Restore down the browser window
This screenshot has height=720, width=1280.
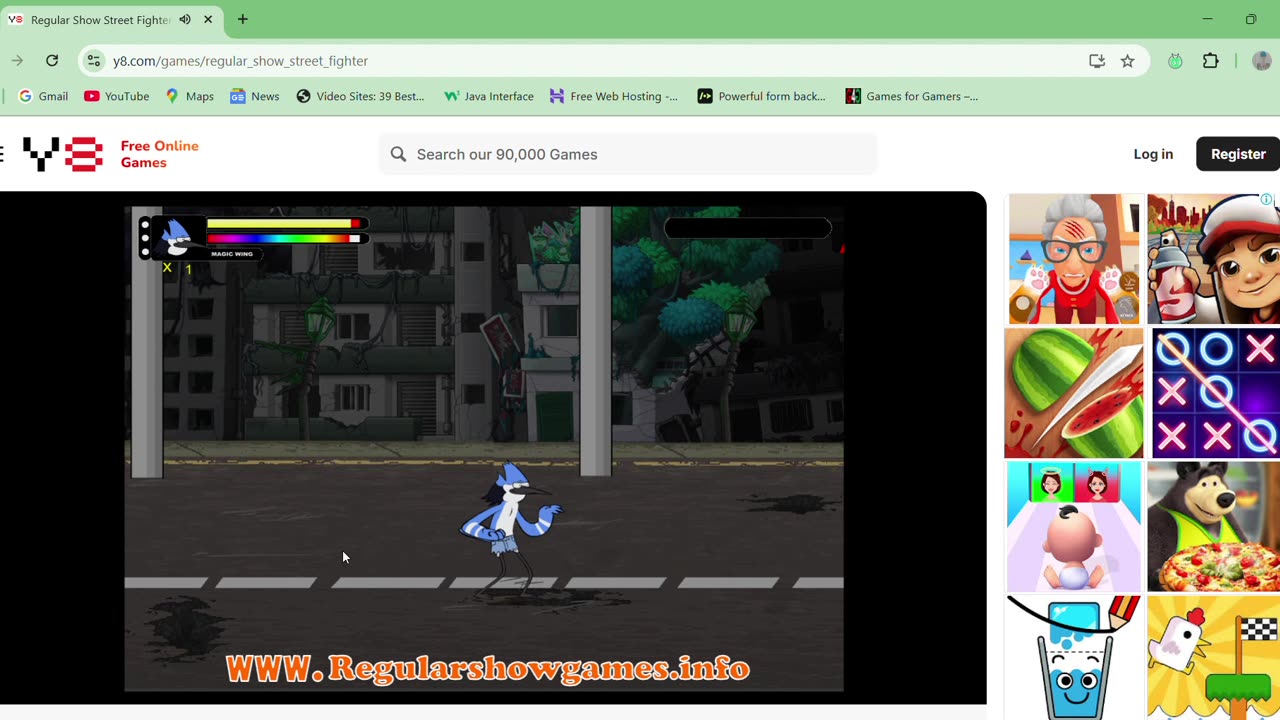pos(1251,19)
